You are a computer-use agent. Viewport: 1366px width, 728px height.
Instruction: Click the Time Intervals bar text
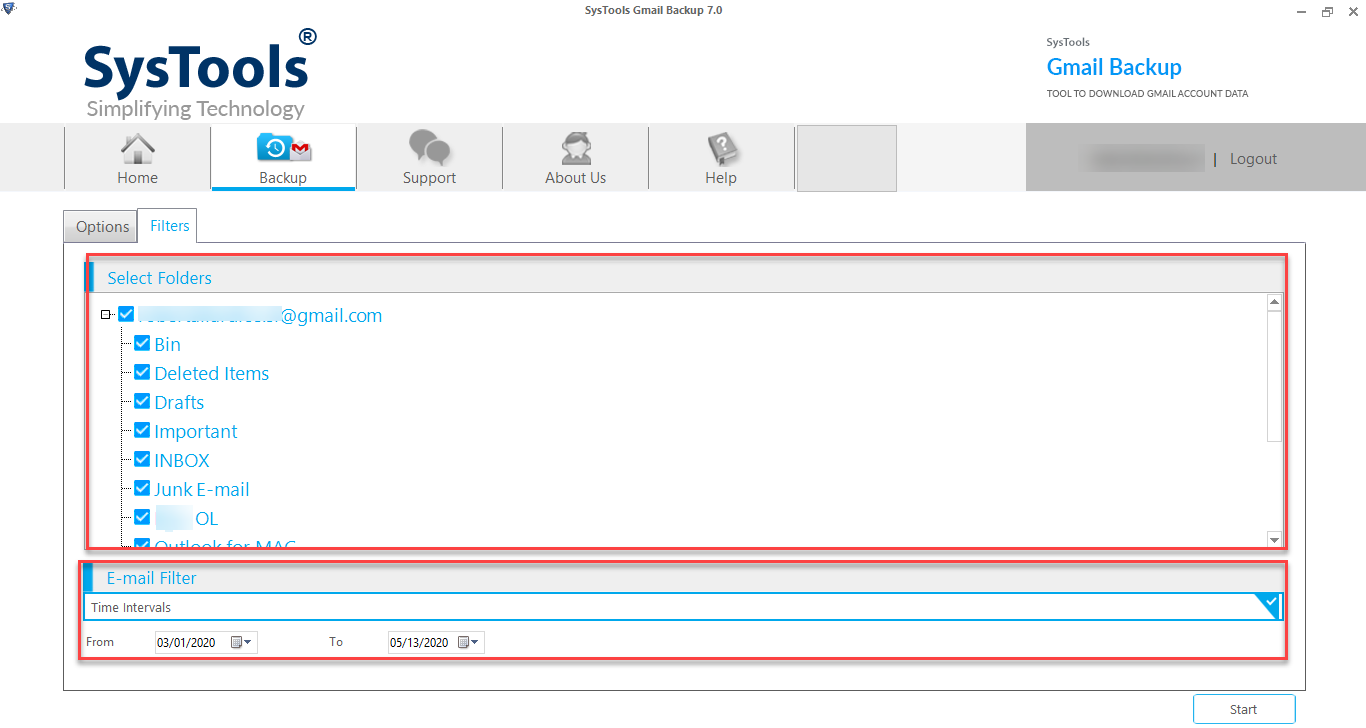point(131,607)
